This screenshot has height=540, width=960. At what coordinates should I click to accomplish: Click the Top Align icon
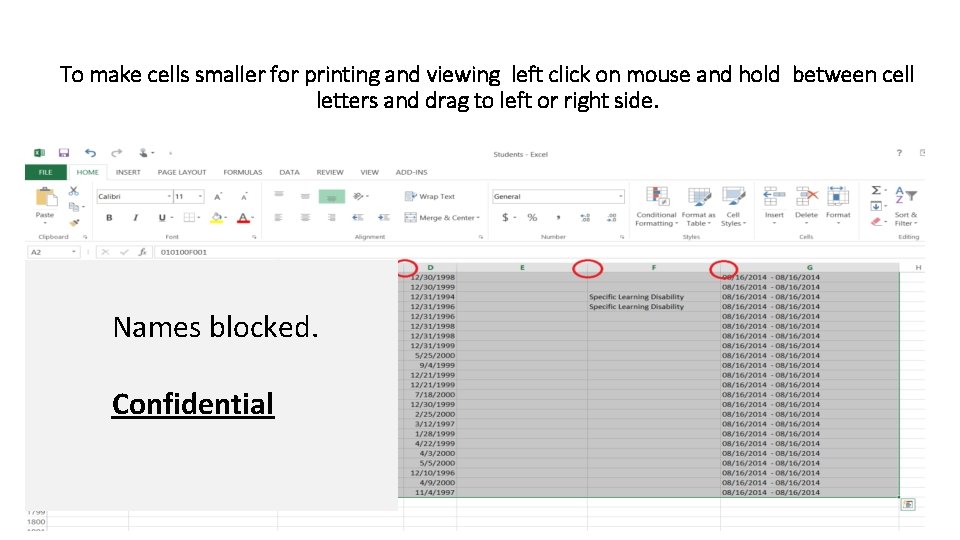tap(279, 196)
